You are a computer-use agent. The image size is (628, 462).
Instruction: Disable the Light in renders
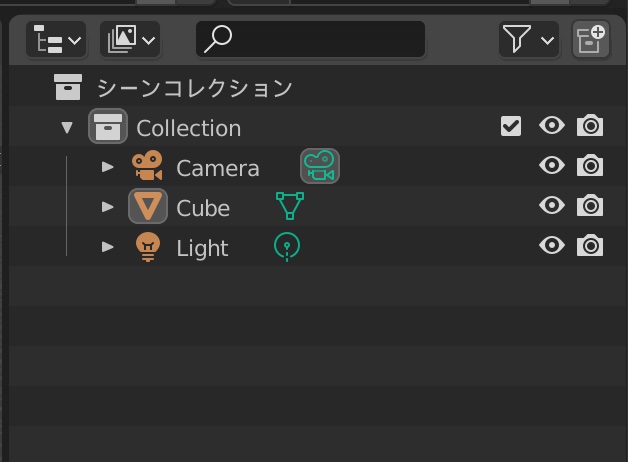tap(590, 246)
